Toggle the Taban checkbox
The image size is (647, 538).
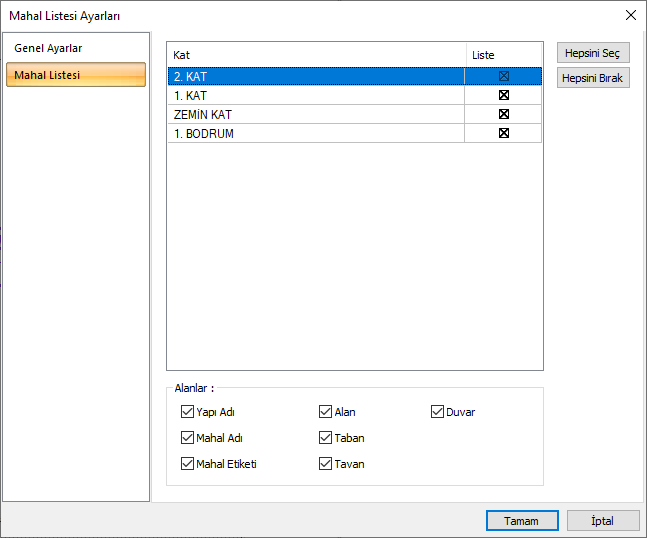326,438
